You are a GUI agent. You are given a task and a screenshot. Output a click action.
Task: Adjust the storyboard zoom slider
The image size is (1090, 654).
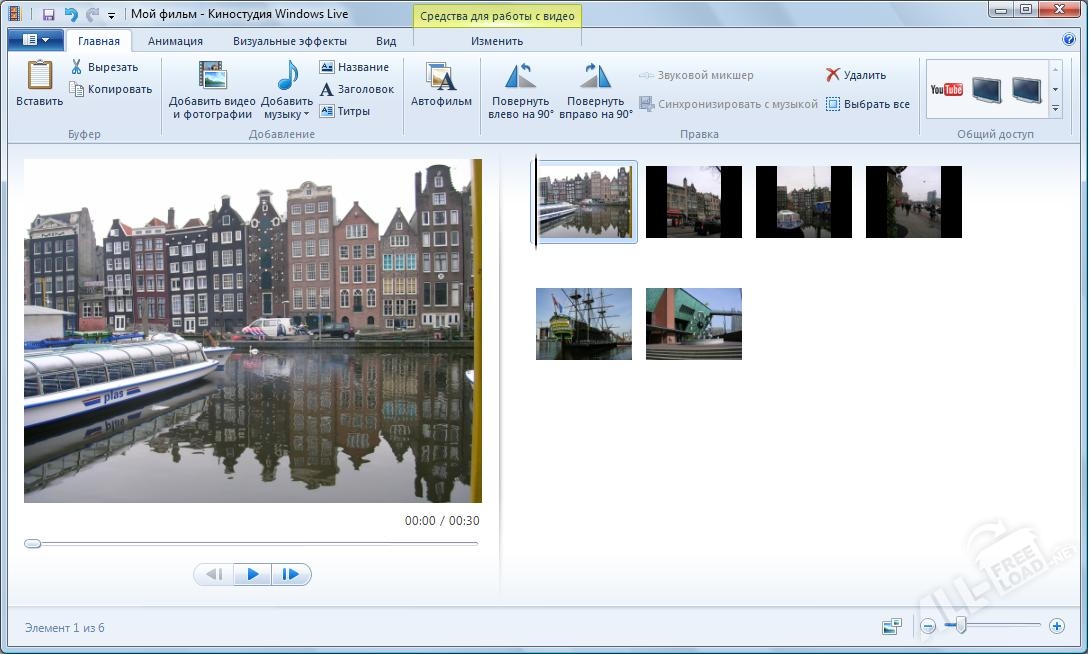[963, 625]
